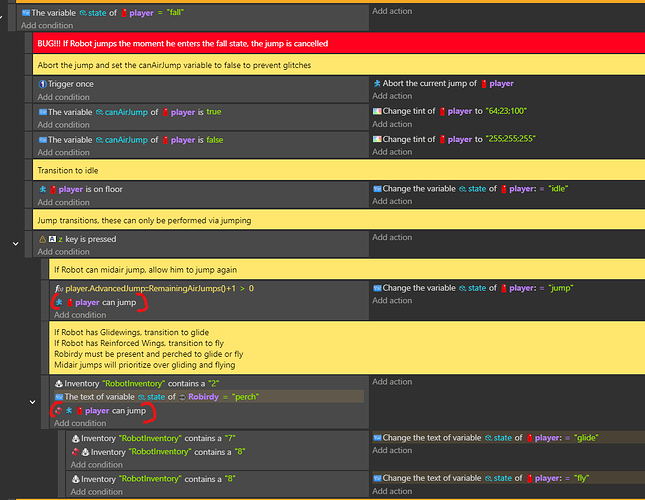This screenshot has width=645, height=500.
Task: Click the red inverted icon on the contains "8" condition
Action: click(x=74, y=452)
